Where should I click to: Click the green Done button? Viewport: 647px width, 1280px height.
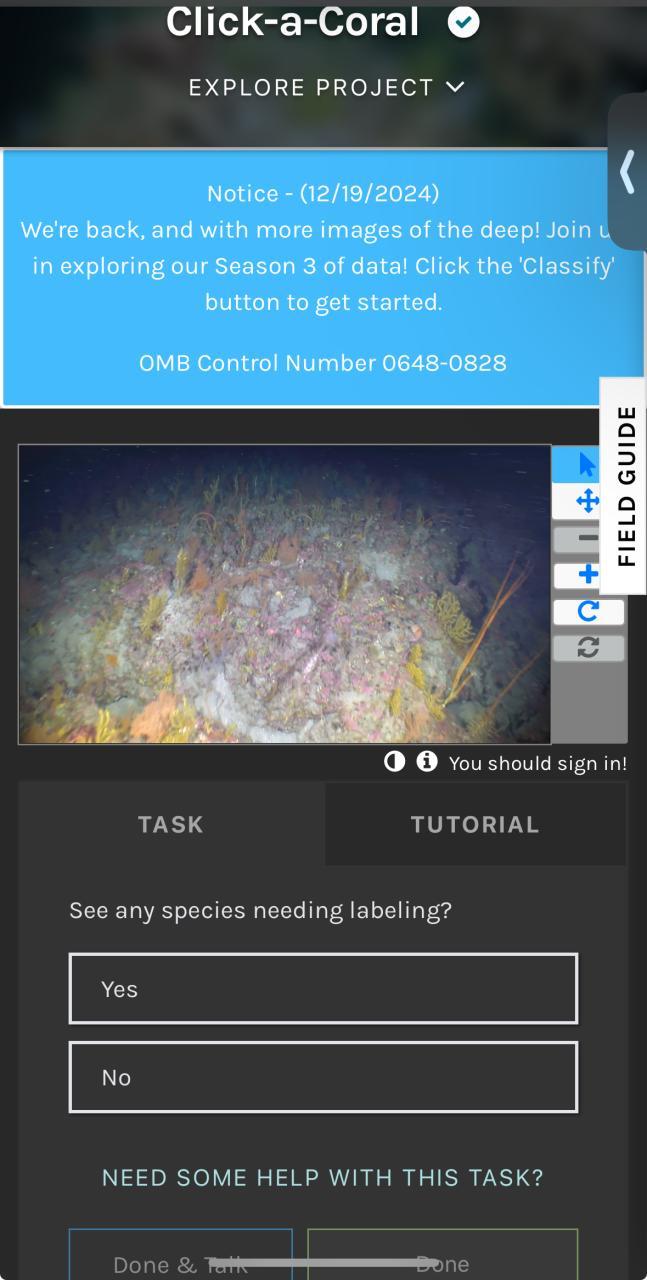[442, 1255]
